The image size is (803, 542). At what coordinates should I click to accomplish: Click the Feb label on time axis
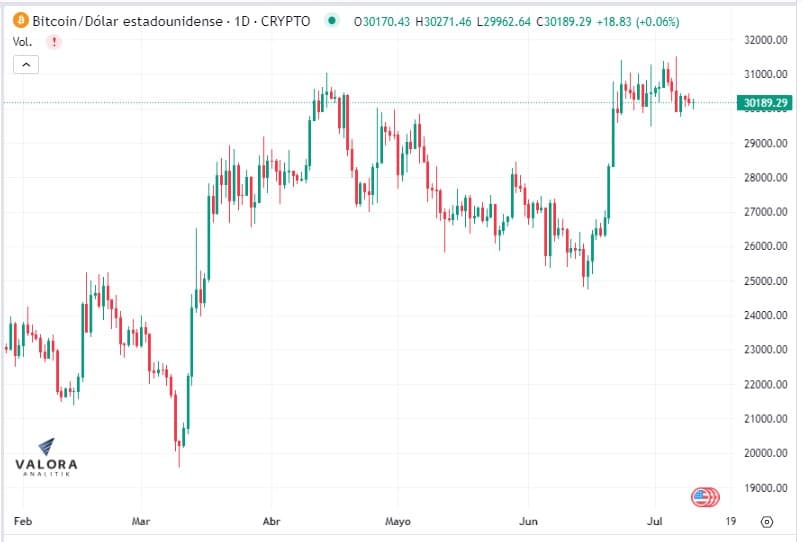point(22,521)
